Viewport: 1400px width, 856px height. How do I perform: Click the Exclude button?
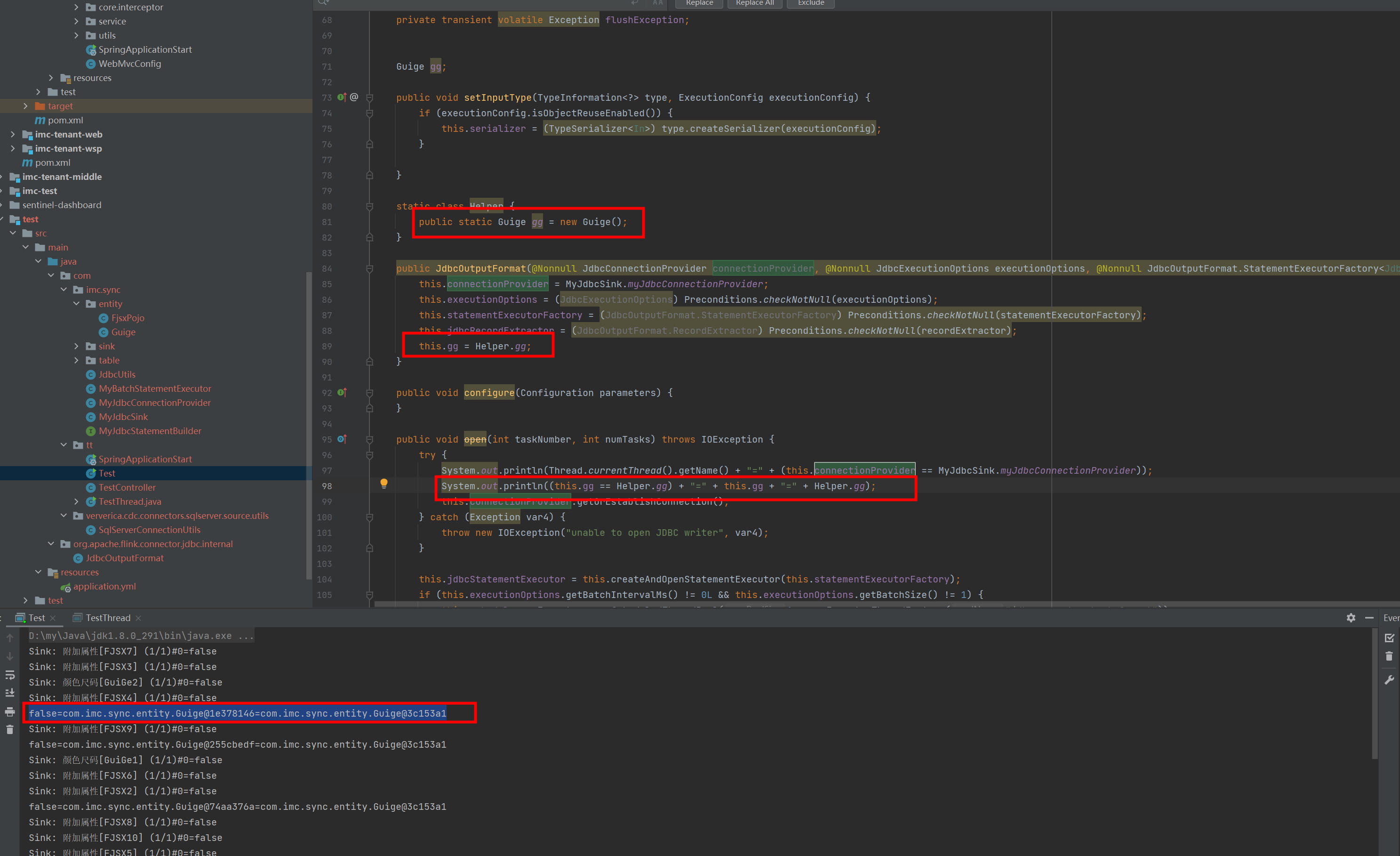[810, 3]
